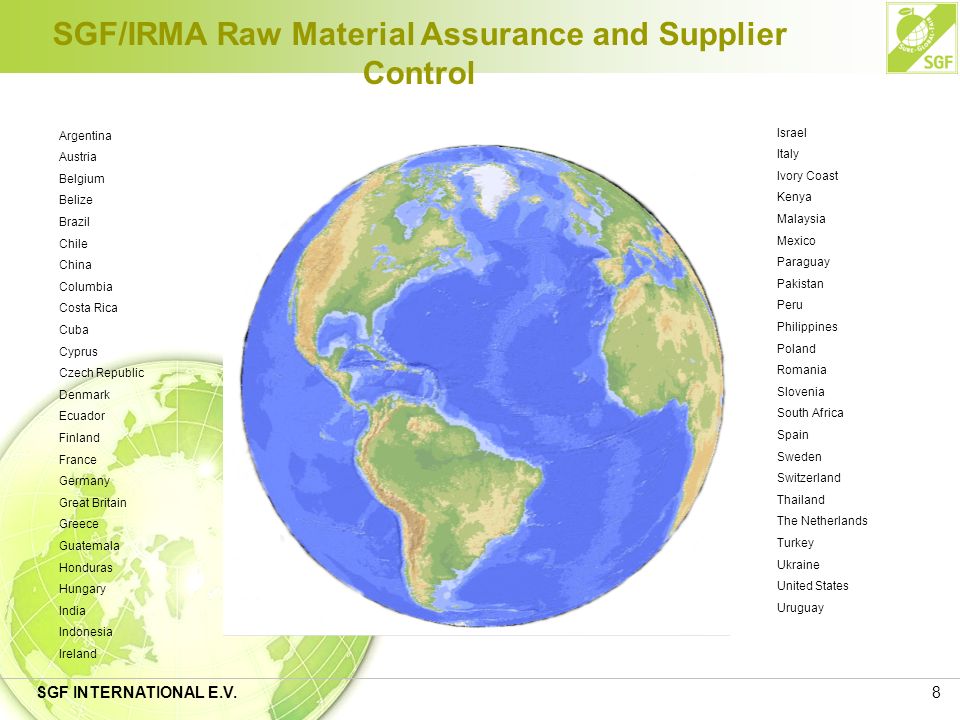The height and width of the screenshot is (720, 960).
Task: Click on 'Mexico'
Action: [x=797, y=241]
